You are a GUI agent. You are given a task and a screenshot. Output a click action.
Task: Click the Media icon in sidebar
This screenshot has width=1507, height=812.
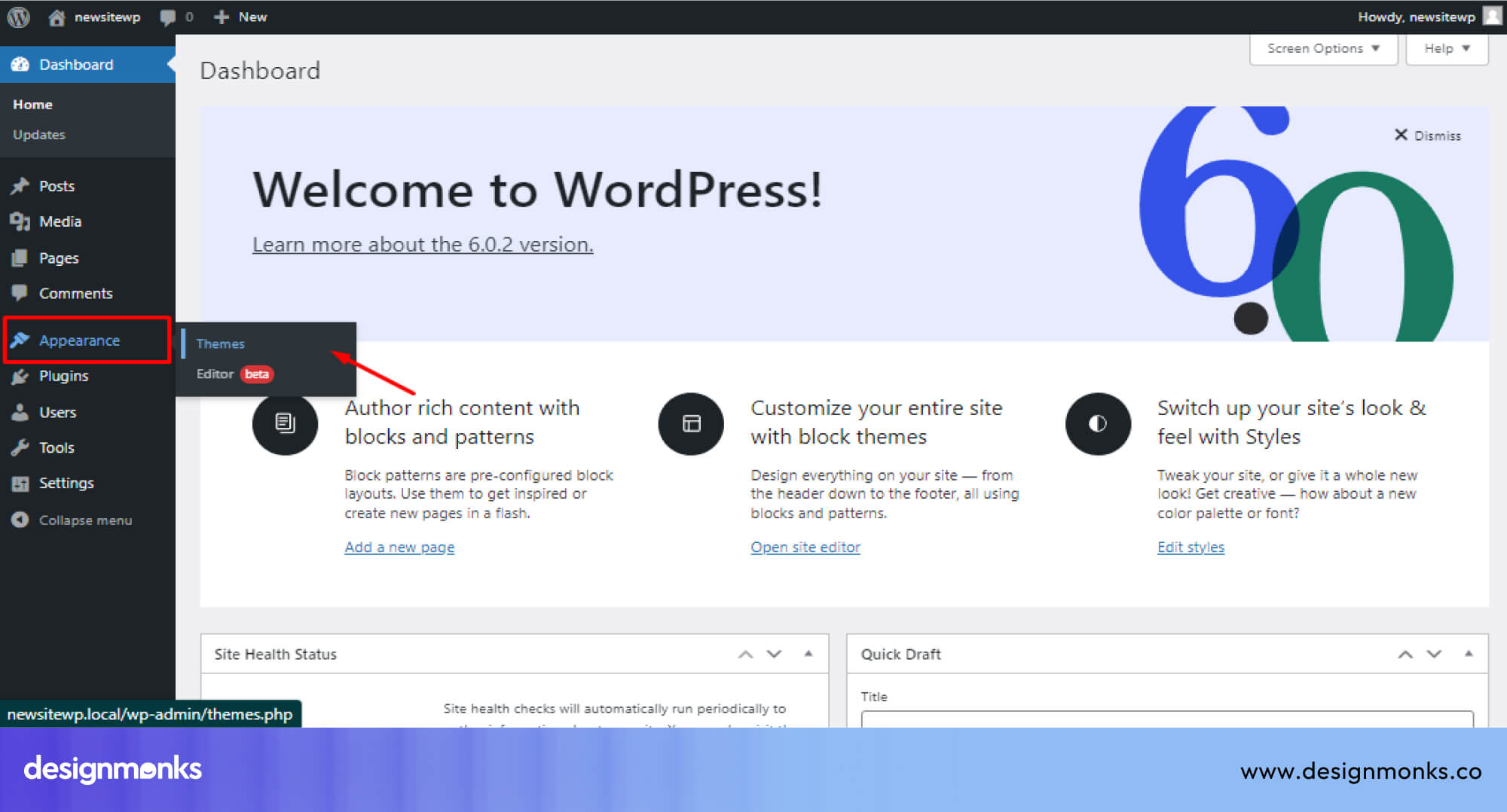(x=20, y=221)
